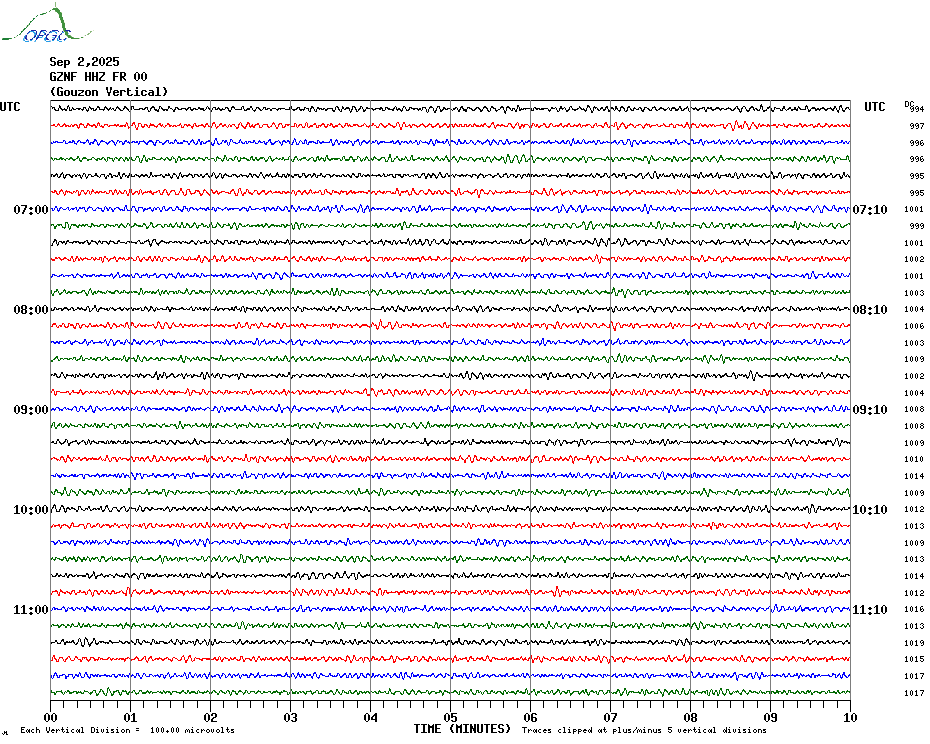Click the 10:00 UTC time label

coord(31,510)
